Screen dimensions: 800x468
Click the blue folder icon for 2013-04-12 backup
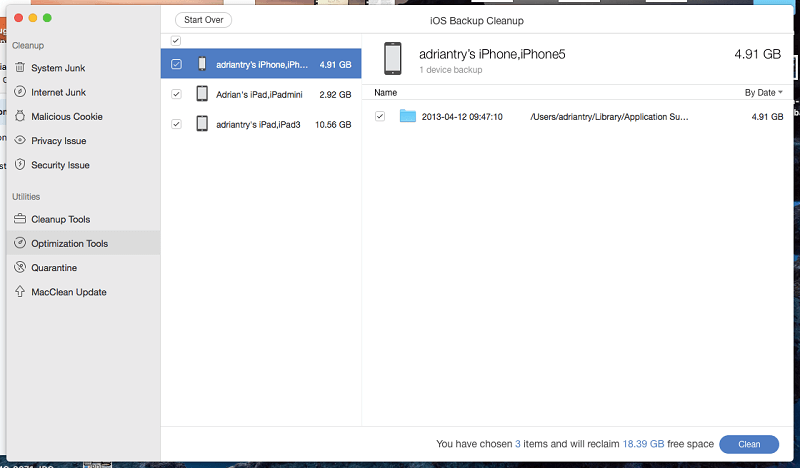click(x=408, y=116)
